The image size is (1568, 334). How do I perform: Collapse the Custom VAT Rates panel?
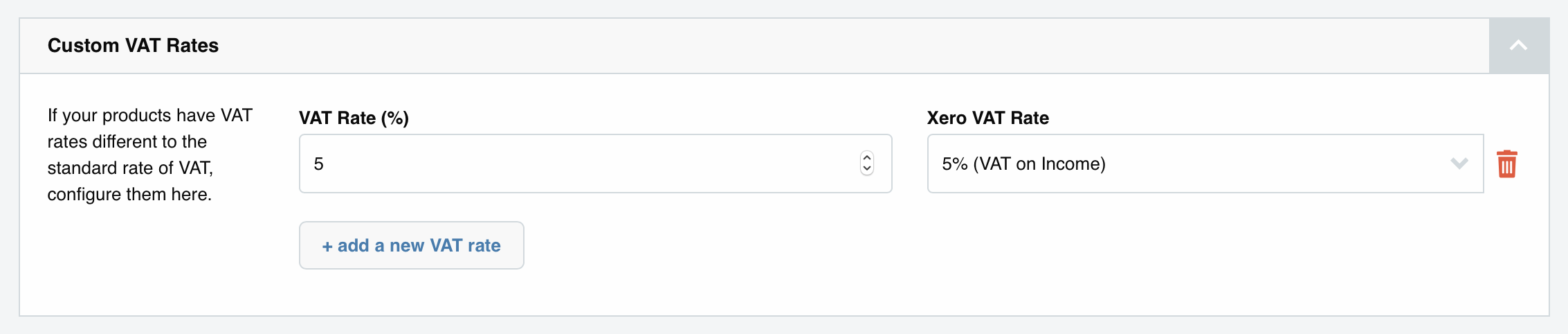[x=1518, y=46]
